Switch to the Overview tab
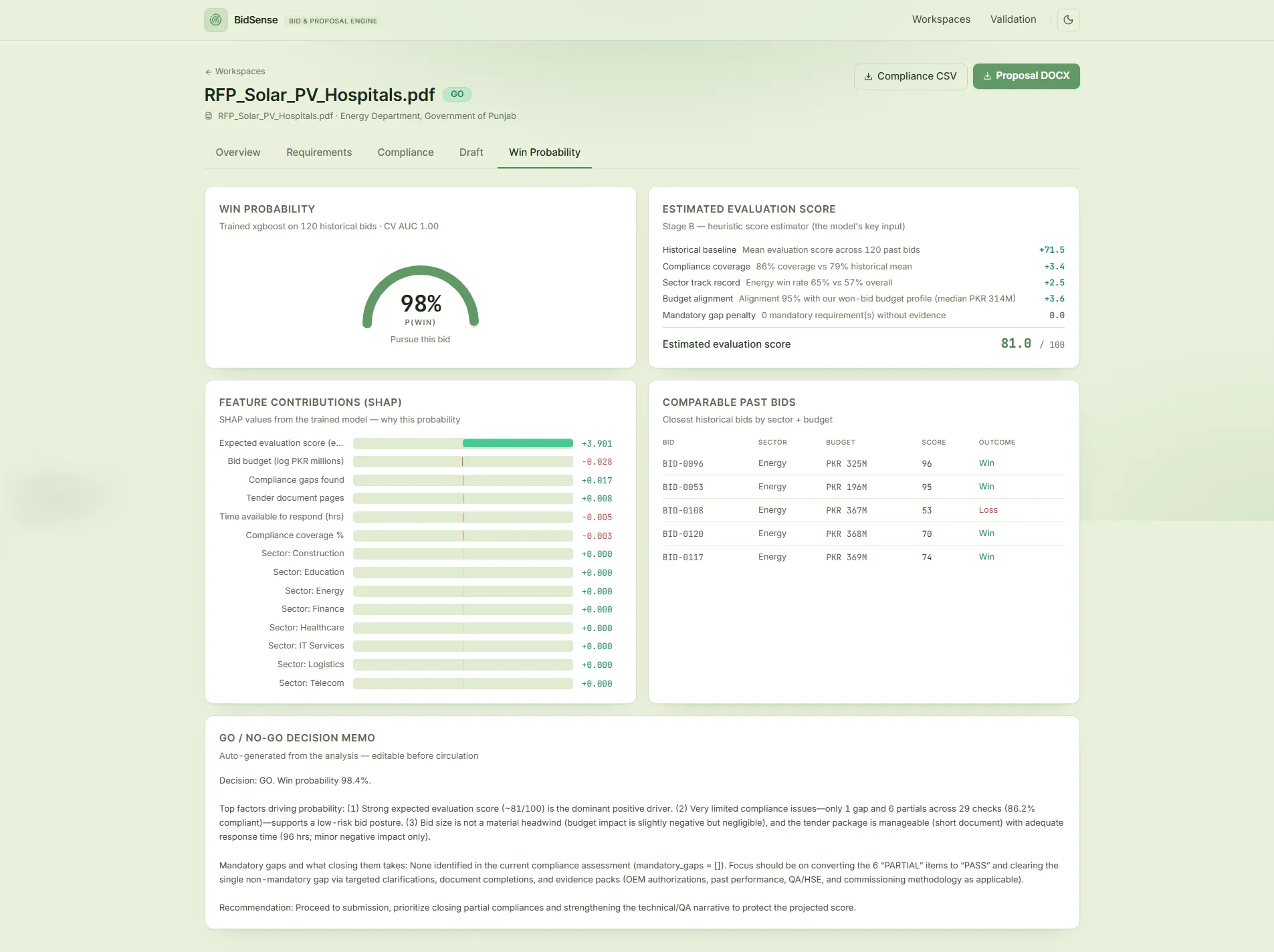Screen dimensions: 1274x952 point(238,152)
